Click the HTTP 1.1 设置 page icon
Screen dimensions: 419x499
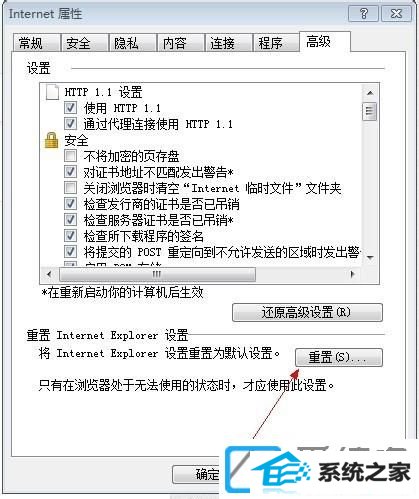pyautogui.click(x=52, y=92)
